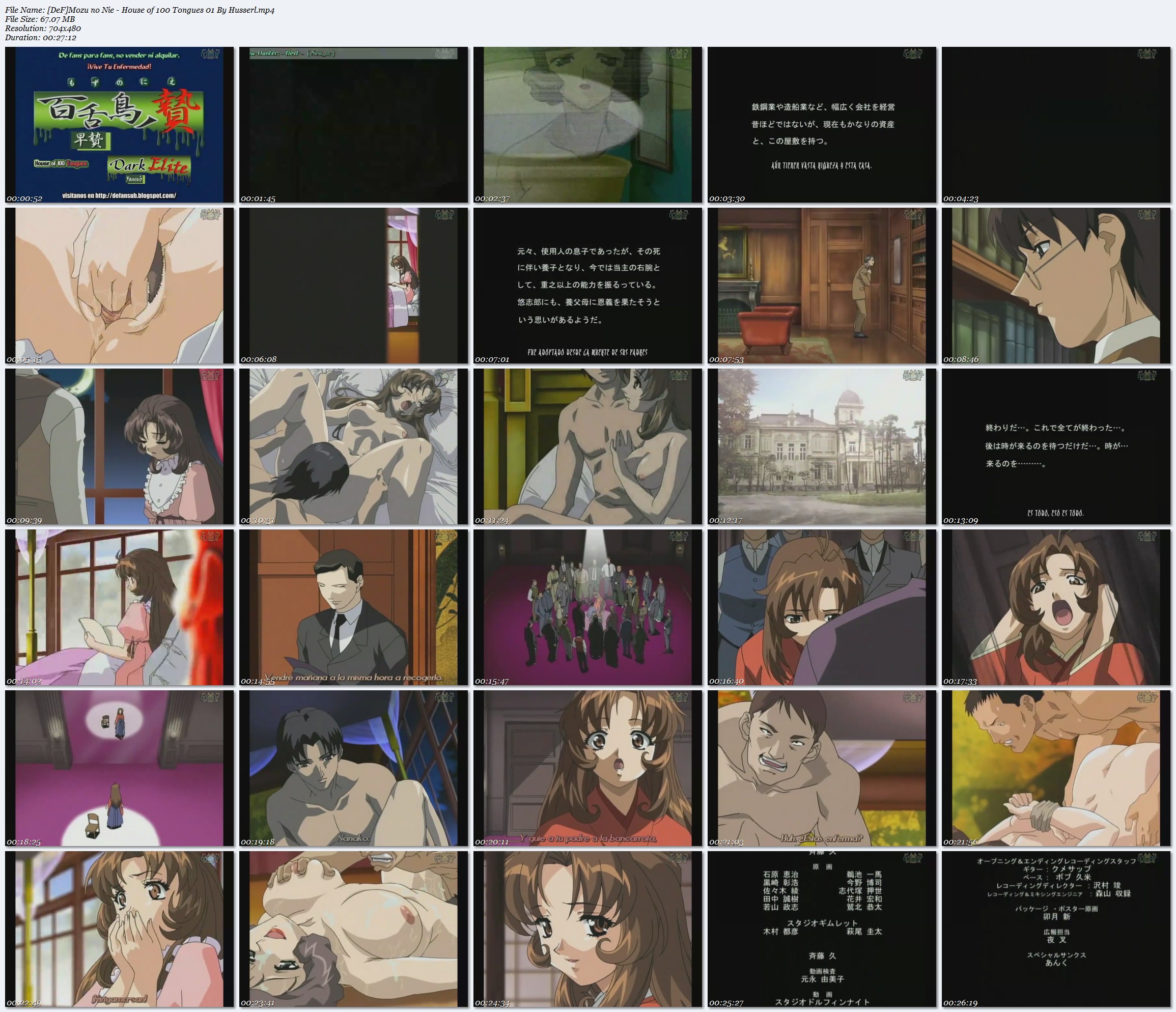Select the bedroom window thumbnail at 00:14:02
The height and width of the screenshot is (1012, 1176).
tap(119, 607)
